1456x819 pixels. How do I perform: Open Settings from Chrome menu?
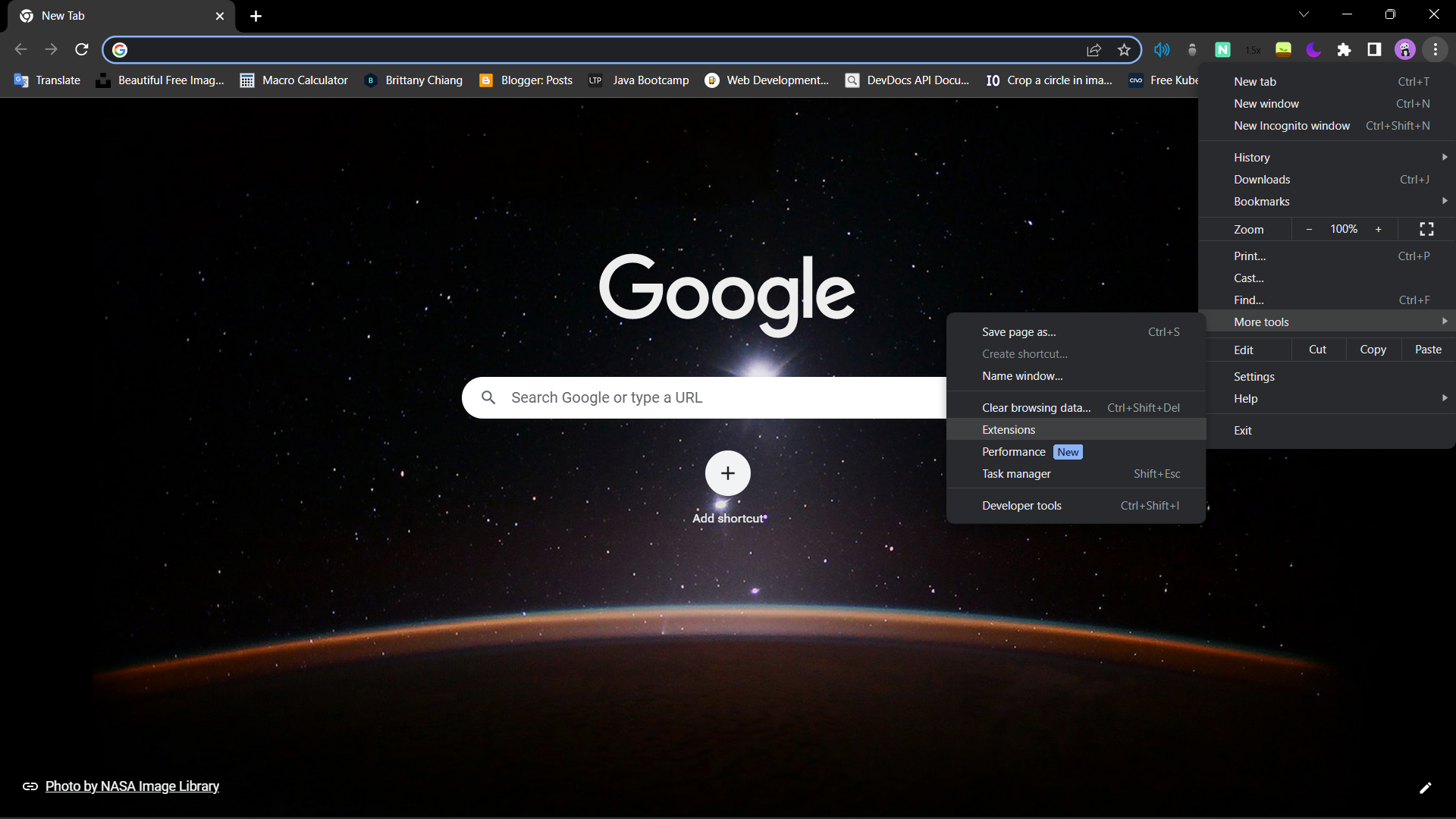click(1327, 377)
